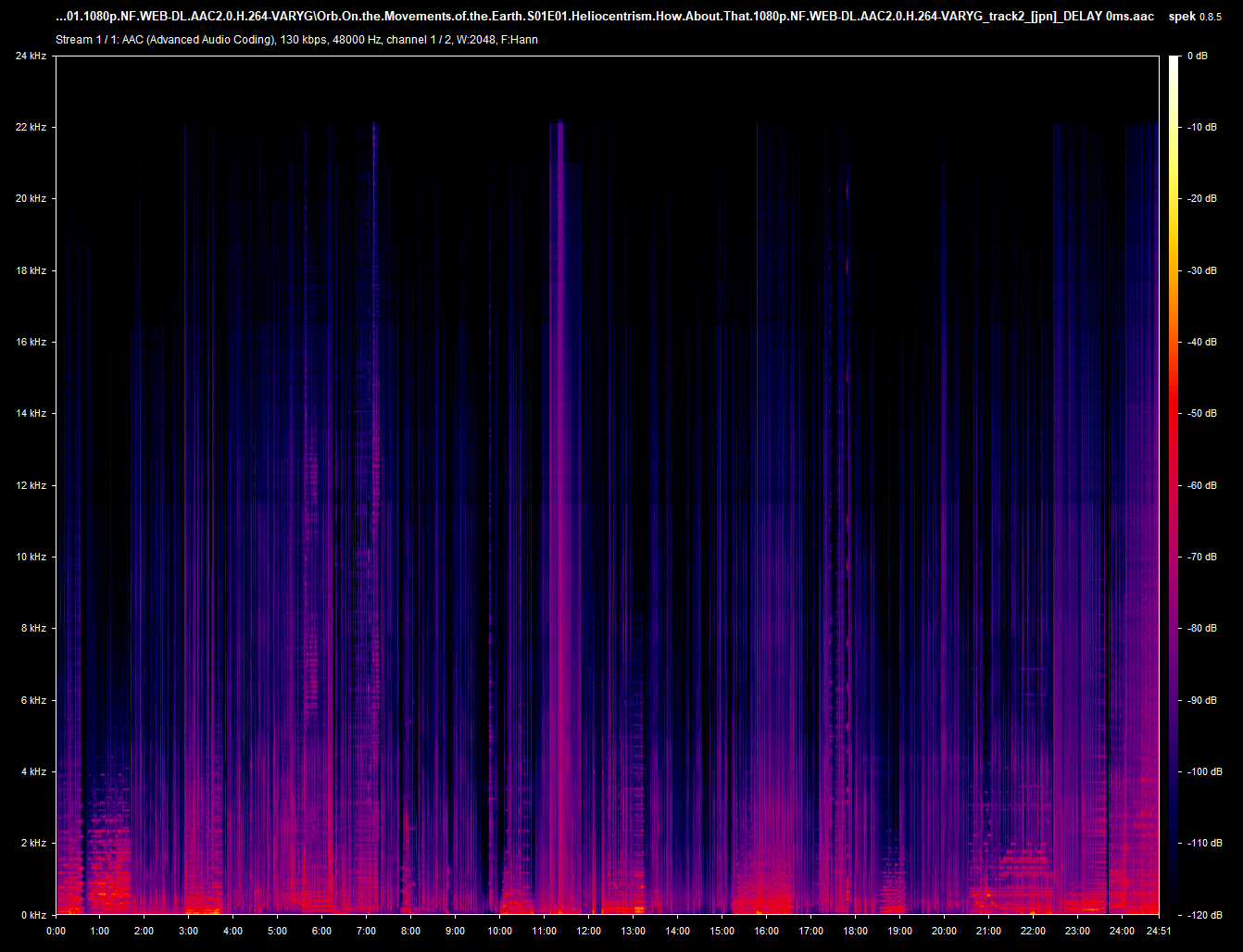Image resolution: width=1243 pixels, height=952 pixels.
Task: Click the 0 kHz frequency axis label
Action: point(33,915)
